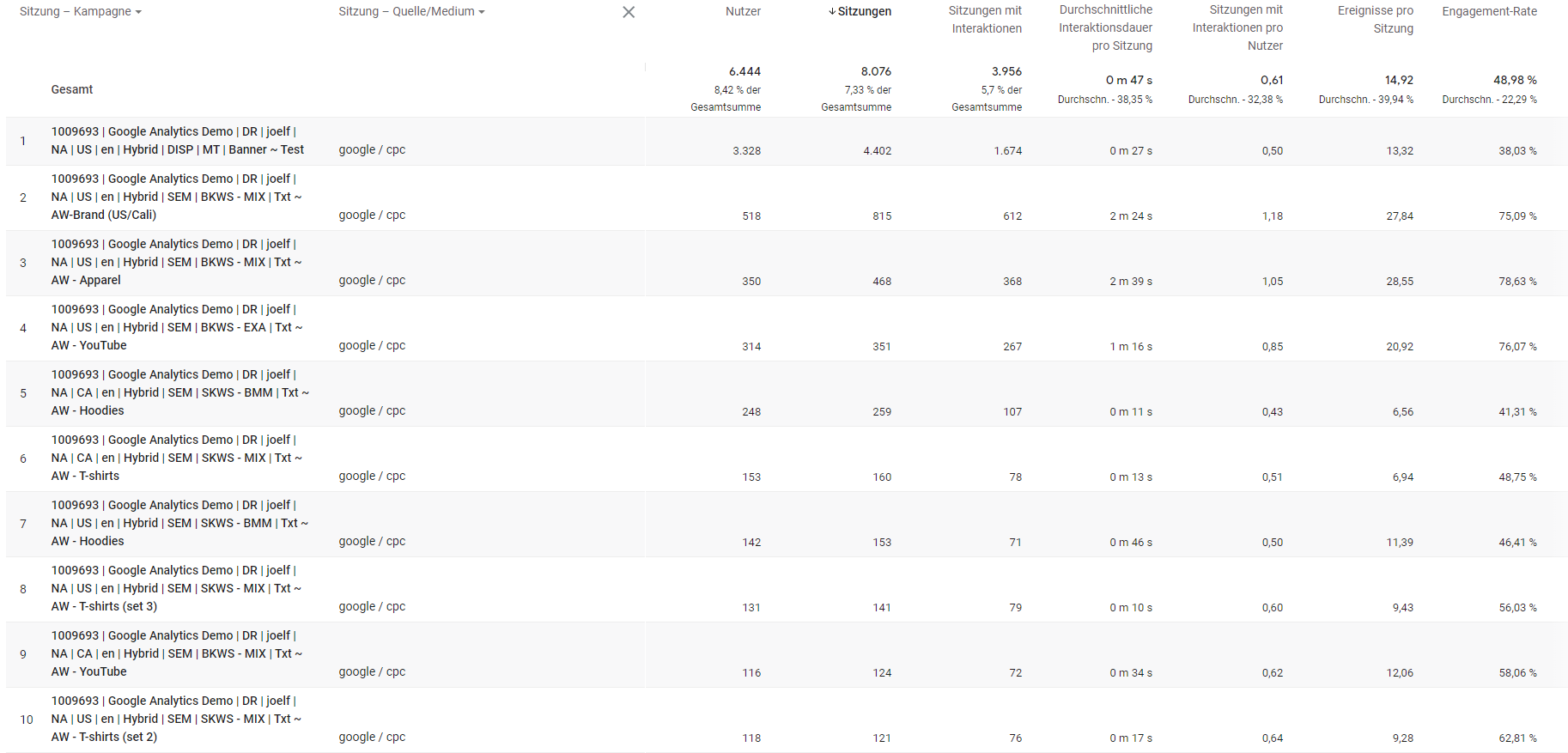
Task: Click the total Nutzer value 6.444
Action: (744, 71)
